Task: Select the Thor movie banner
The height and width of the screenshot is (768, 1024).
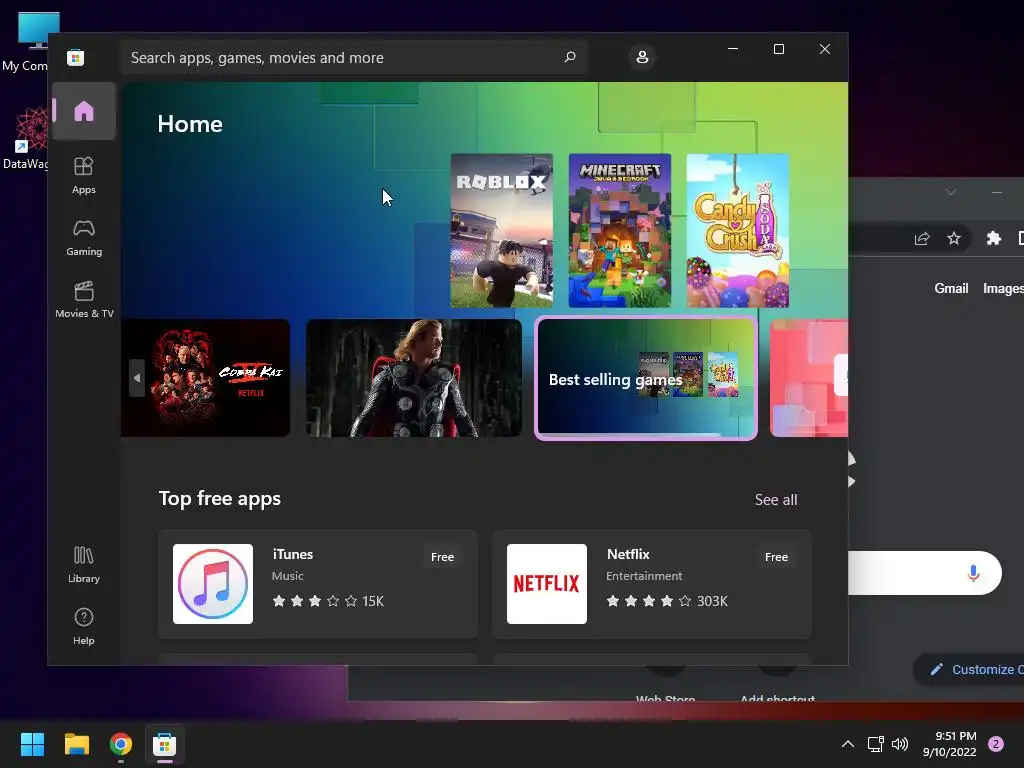Action: tap(414, 378)
